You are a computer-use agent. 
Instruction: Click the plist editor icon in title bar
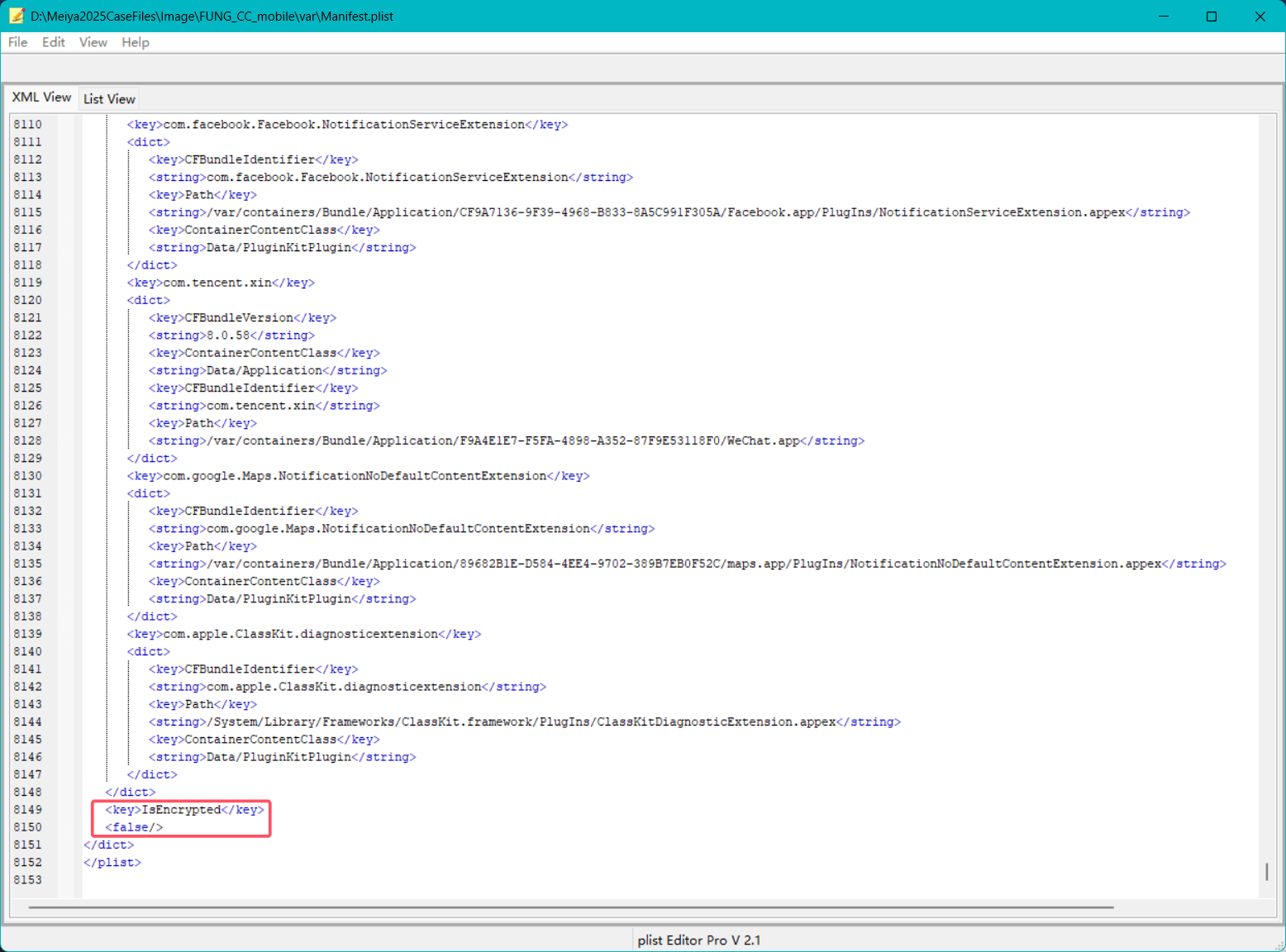pos(17,16)
